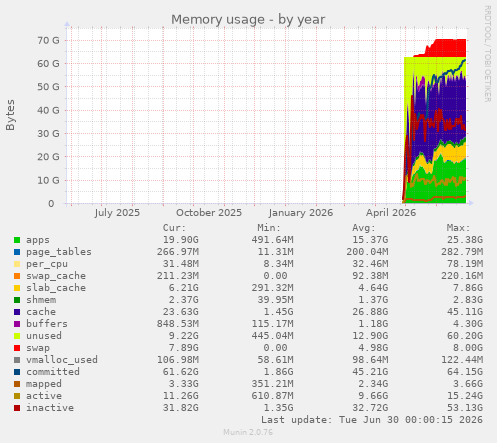Screen dimensions: 497x443
Task: Click the brown mapped legend swatch
Action: pyautogui.click(x=17, y=384)
